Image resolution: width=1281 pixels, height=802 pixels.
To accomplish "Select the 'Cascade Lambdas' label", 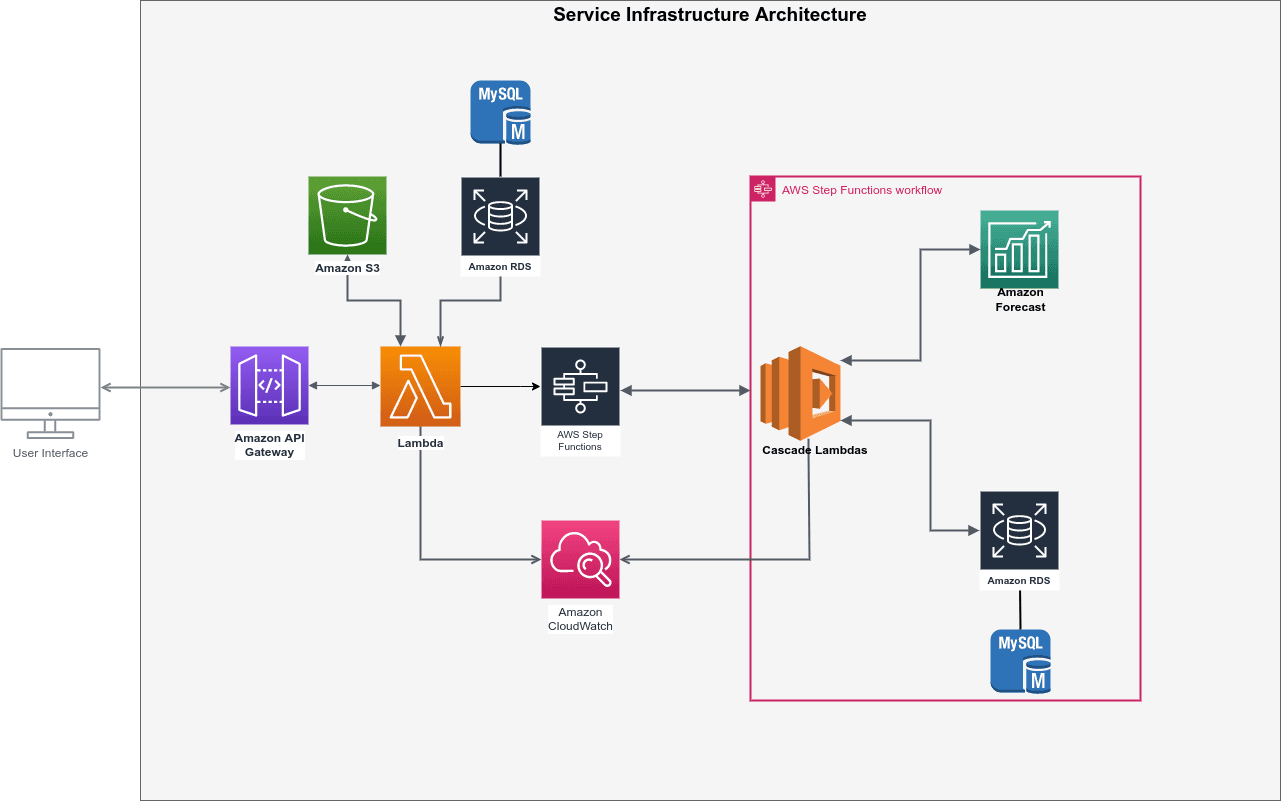I will (x=814, y=450).
